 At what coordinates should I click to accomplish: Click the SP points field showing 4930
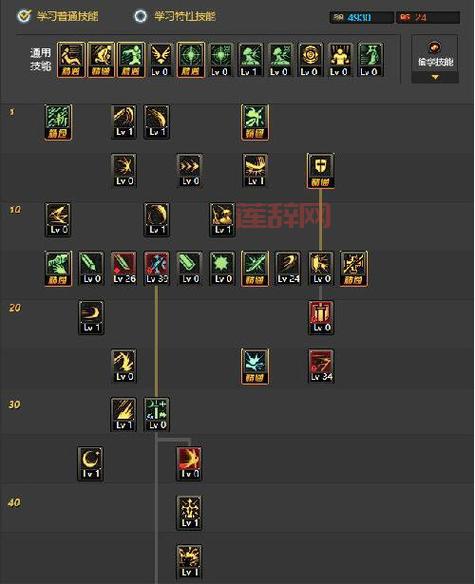(x=361, y=18)
